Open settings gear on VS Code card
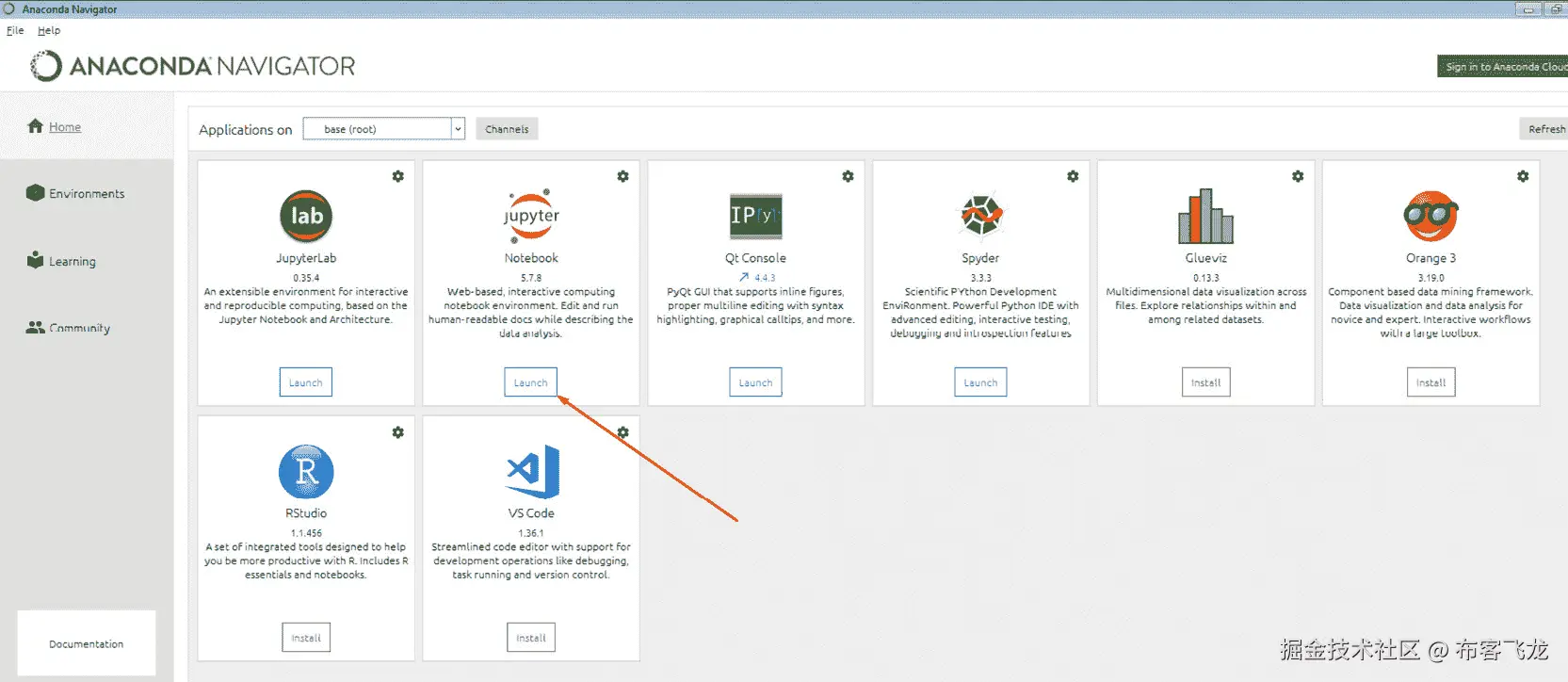This screenshot has height=682, width=1568. [623, 432]
